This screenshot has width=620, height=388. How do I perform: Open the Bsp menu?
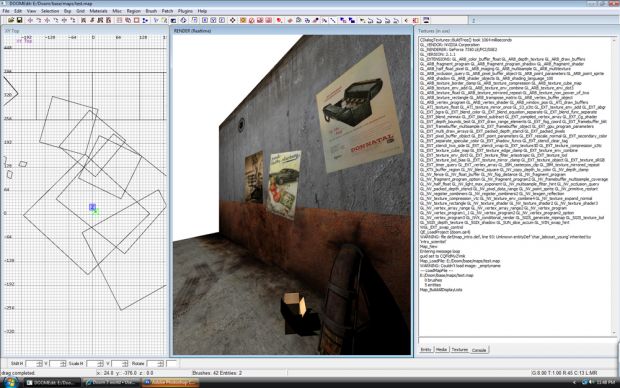[68, 11]
